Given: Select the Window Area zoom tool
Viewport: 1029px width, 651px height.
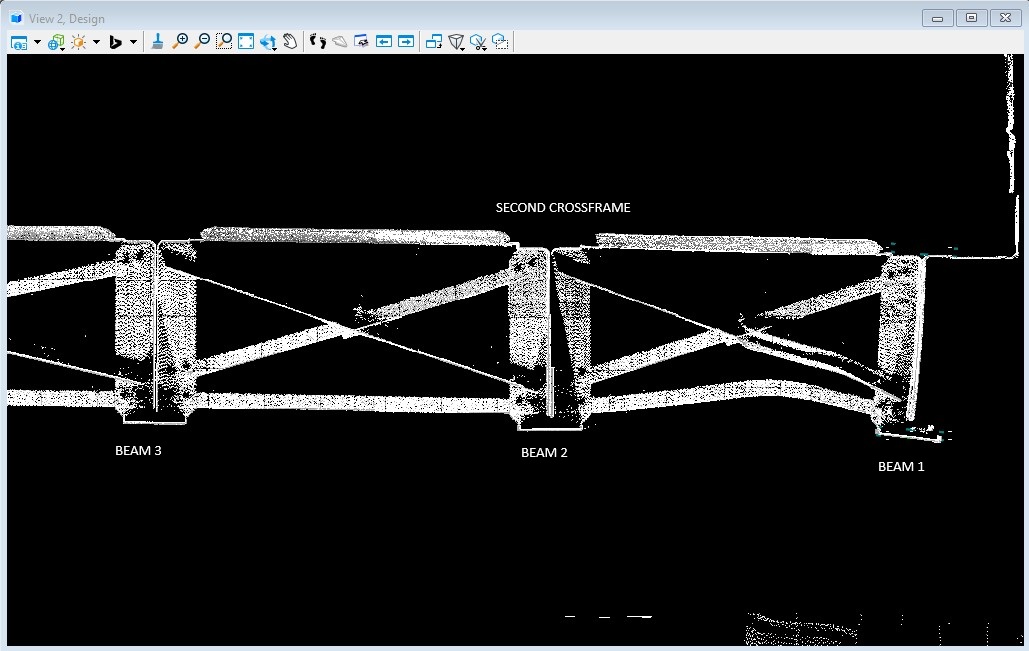Looking at the screenshot, I should coord(224,41).
